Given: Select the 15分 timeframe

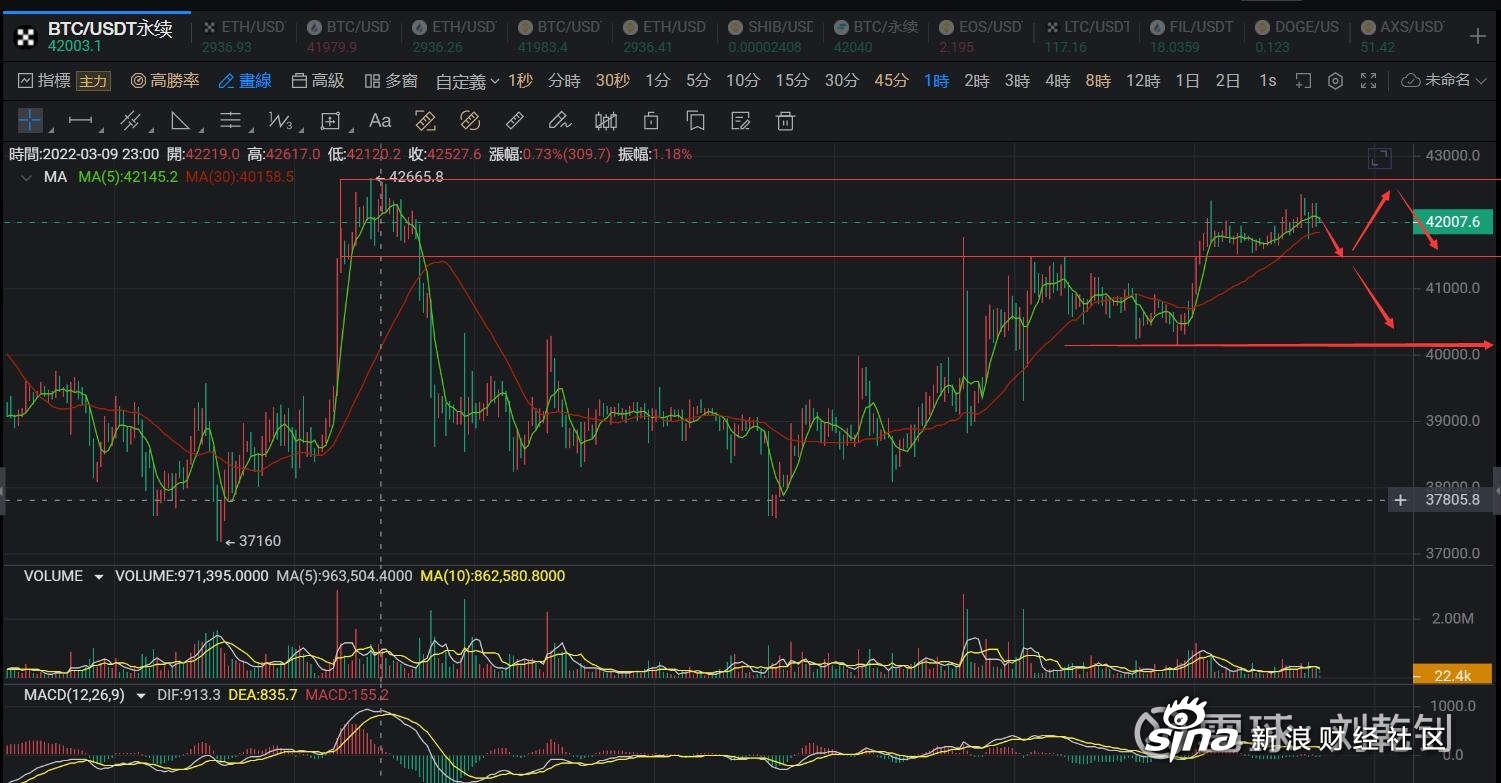Looking at the screenshot, I should tap(792, 80).
